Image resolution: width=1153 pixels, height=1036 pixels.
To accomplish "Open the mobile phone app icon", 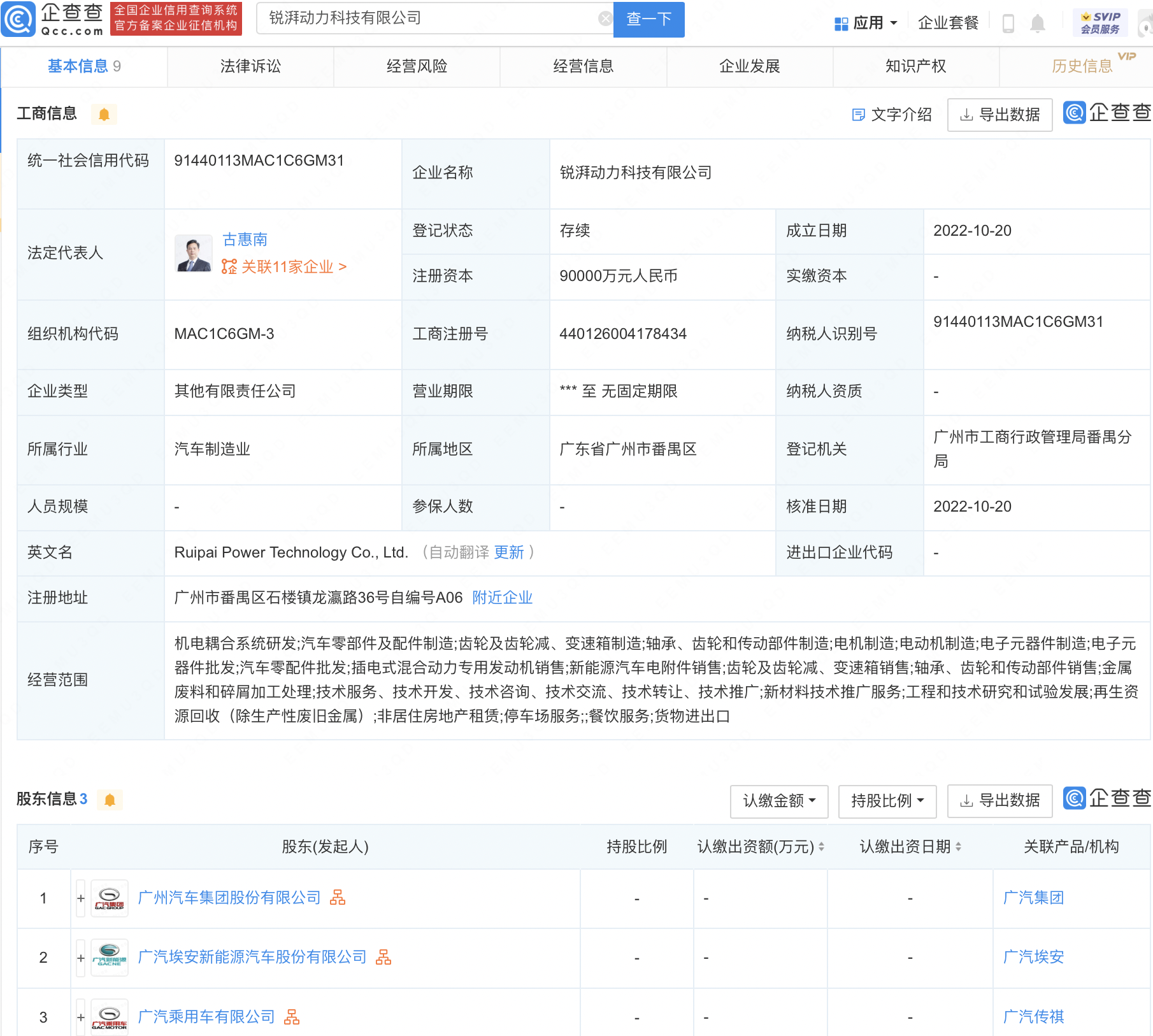I will pyautogui.click(x=1008, y=24).
